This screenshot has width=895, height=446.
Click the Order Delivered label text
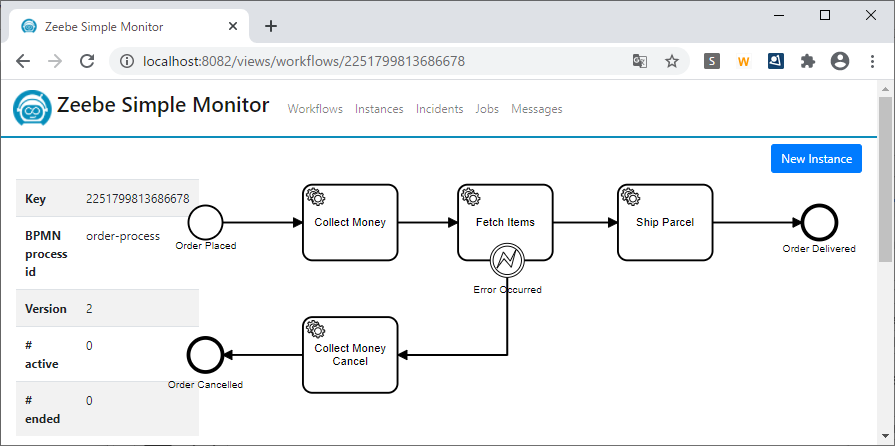tap(819, 249)
